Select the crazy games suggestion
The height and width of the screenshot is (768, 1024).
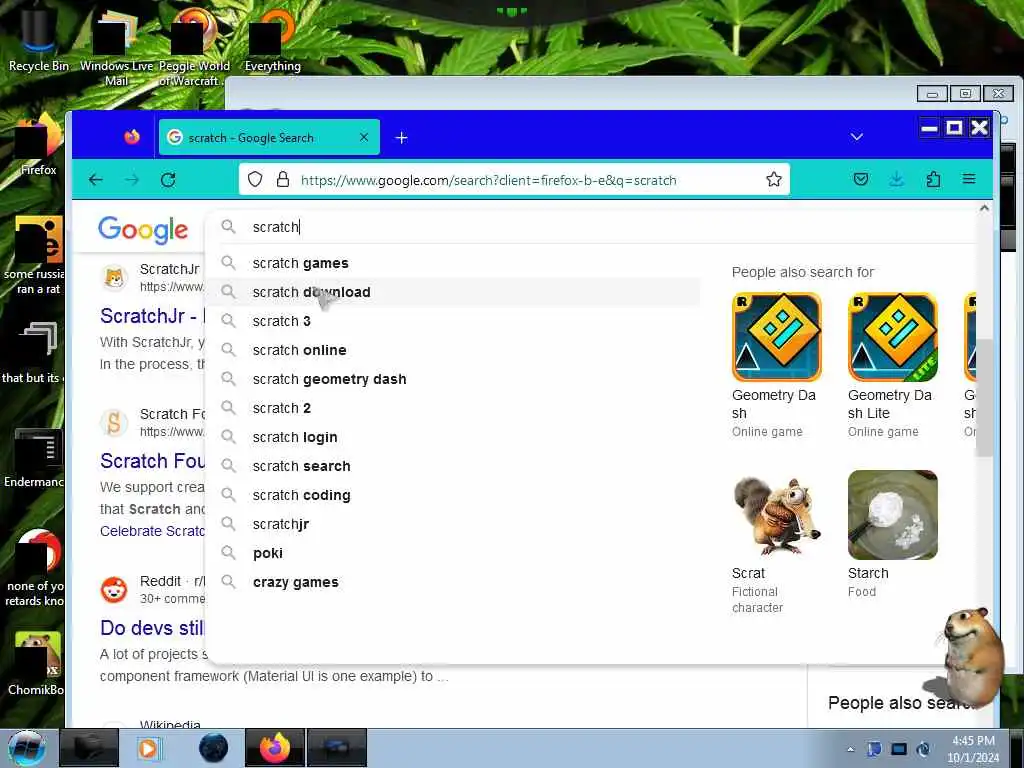tap(453, 582)
